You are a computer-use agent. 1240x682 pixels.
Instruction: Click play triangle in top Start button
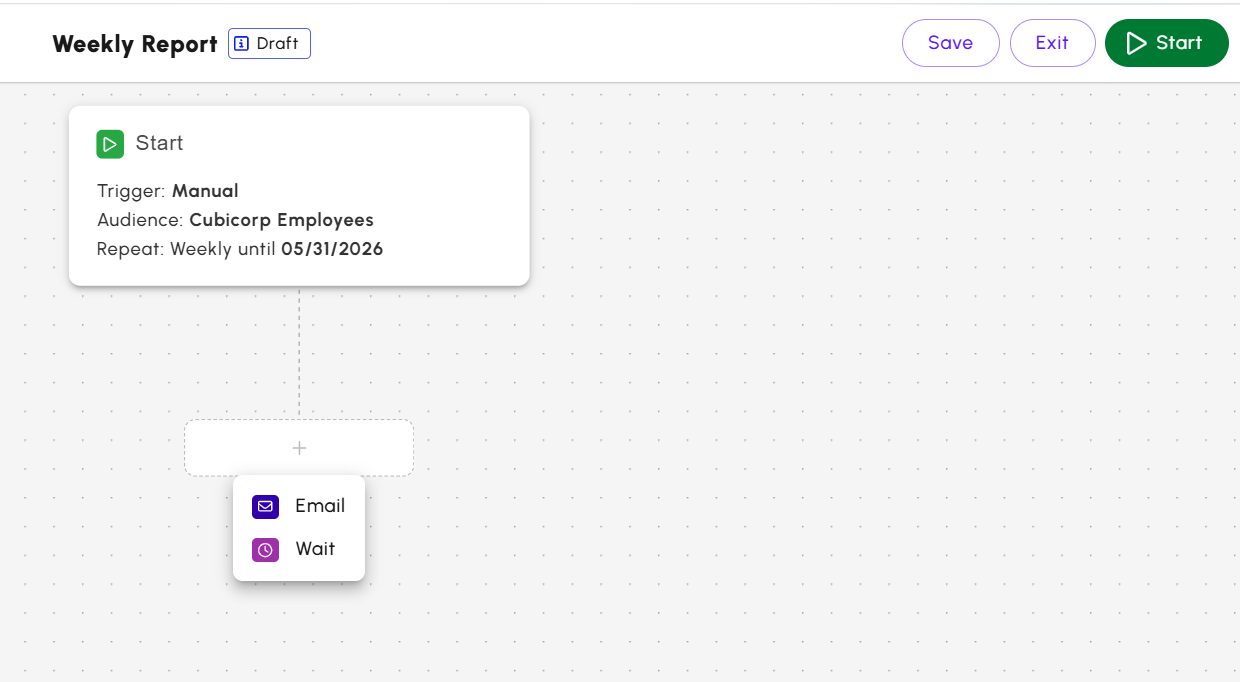1136,43
